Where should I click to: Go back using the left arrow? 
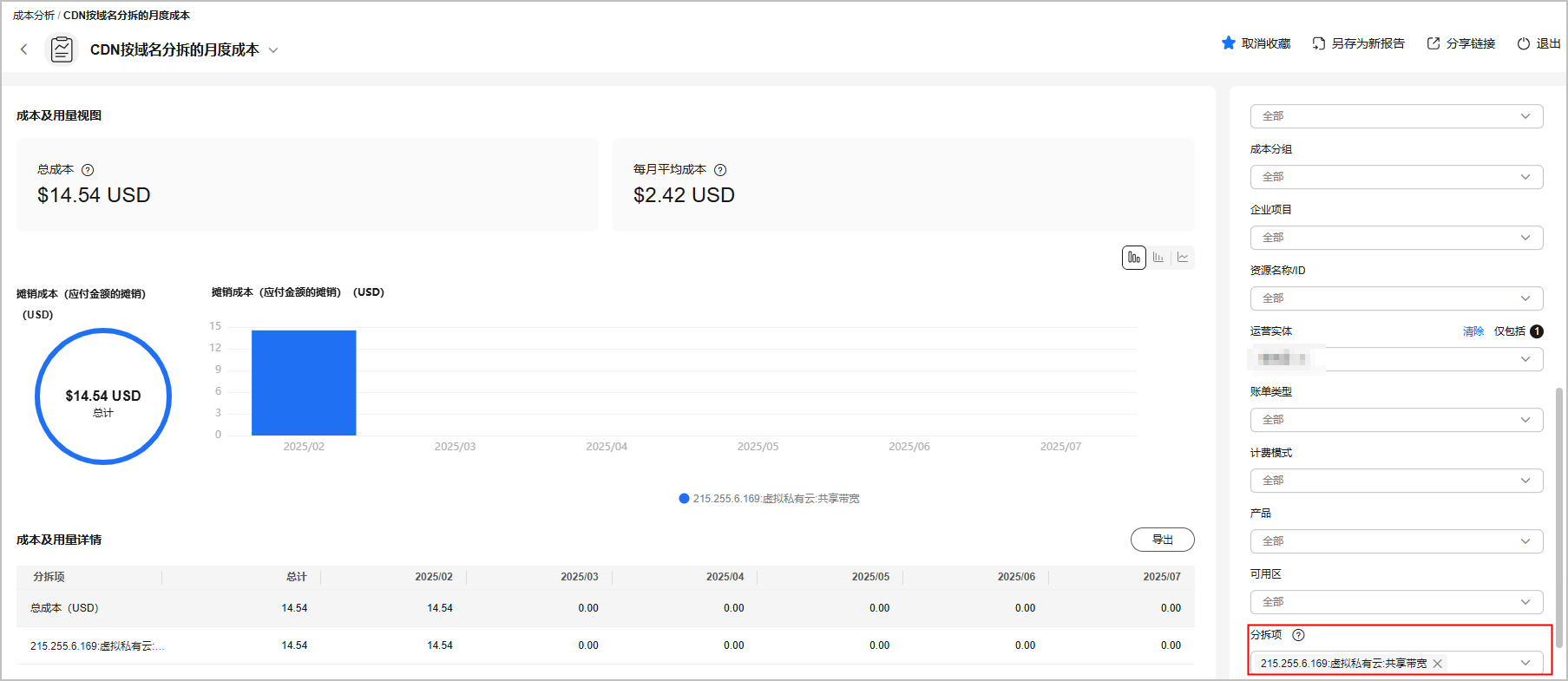23,49
